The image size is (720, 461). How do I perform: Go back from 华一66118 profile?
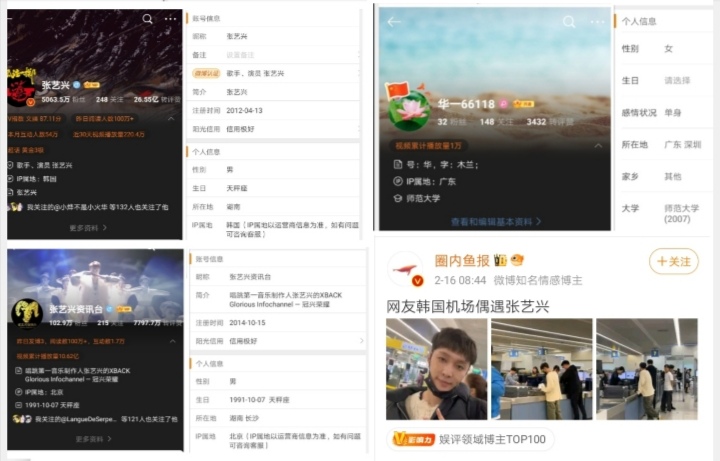click(394, 22)
